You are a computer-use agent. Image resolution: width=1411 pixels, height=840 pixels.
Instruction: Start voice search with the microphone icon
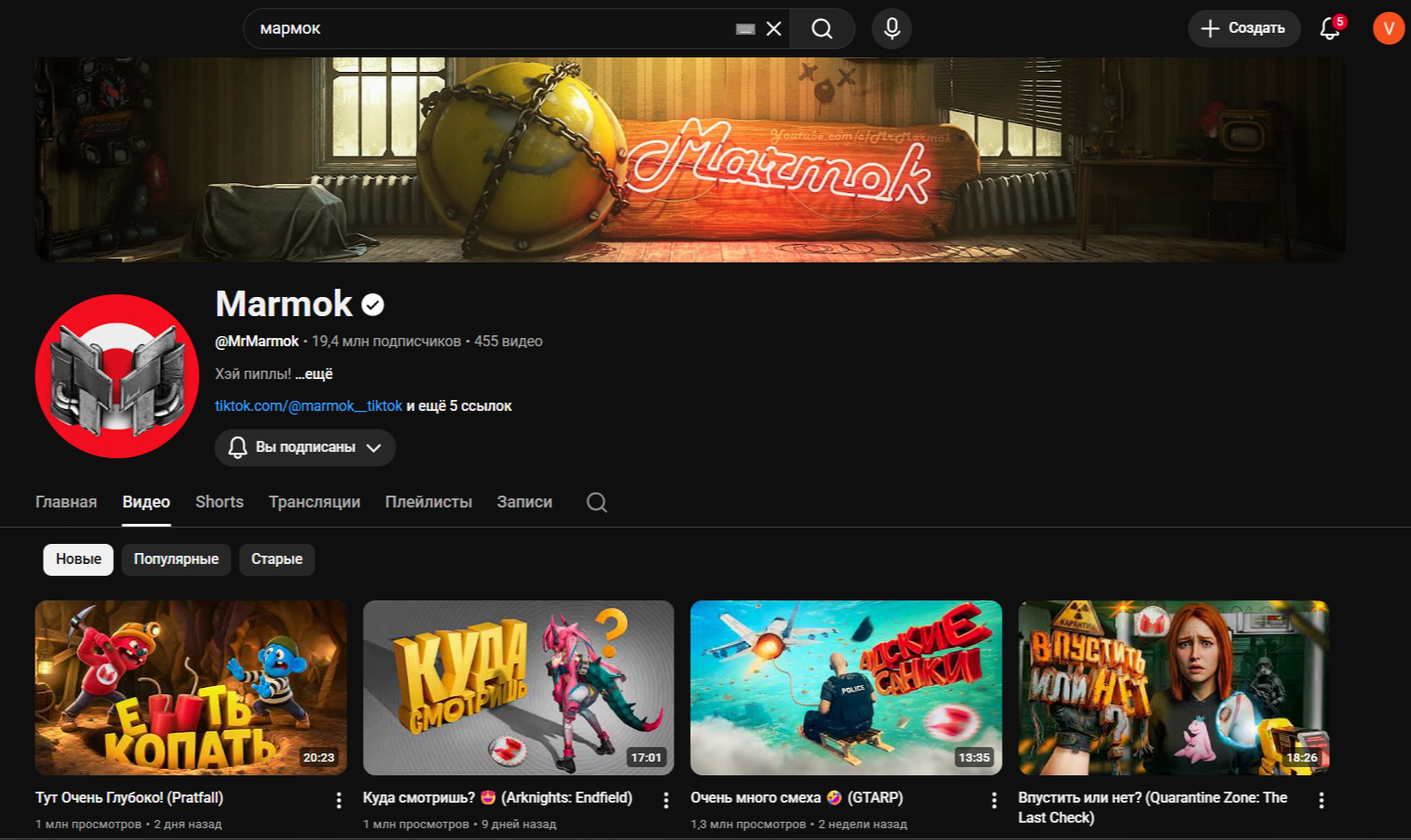[891, 28]
